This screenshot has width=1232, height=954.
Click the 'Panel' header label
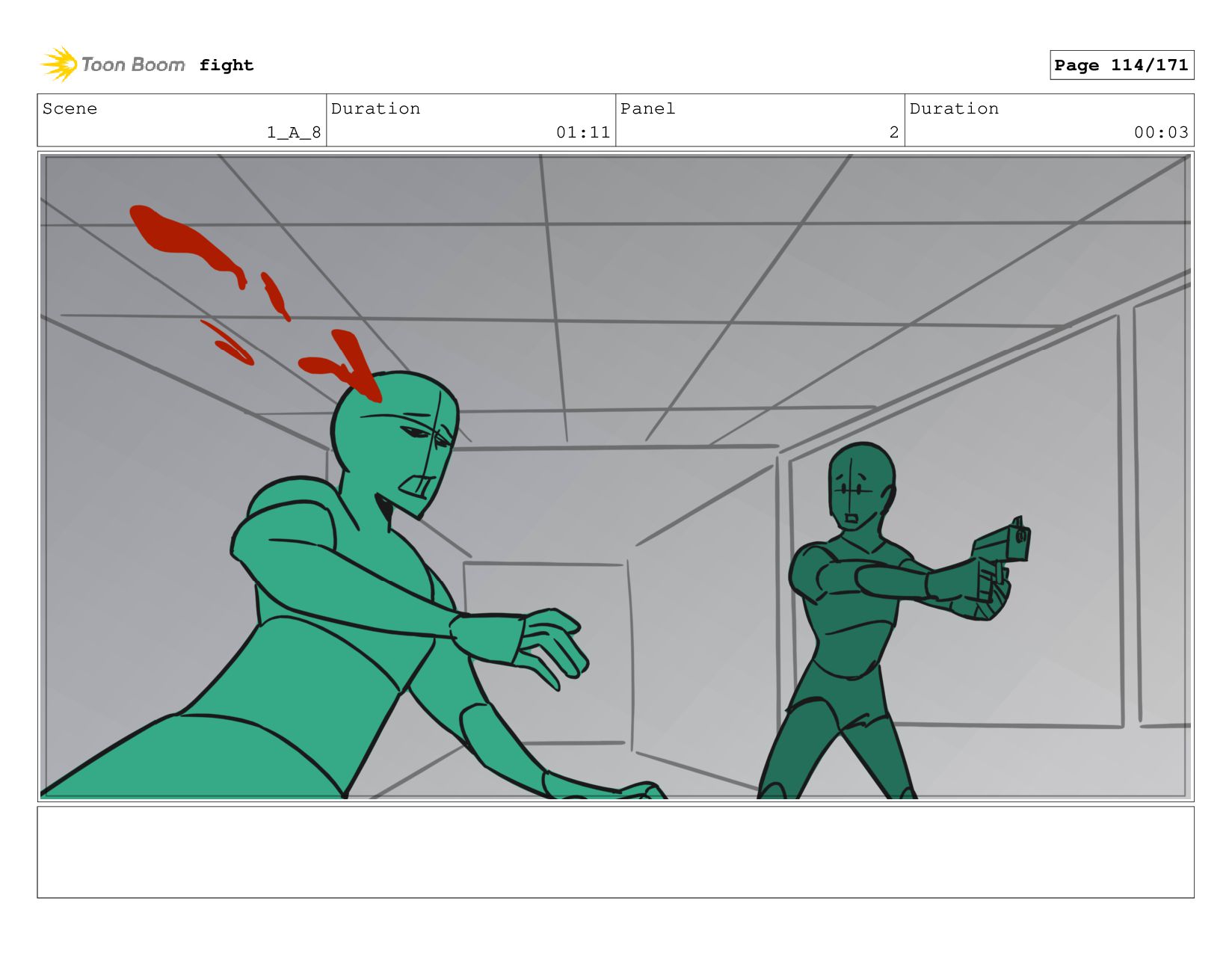coord(647,108)
